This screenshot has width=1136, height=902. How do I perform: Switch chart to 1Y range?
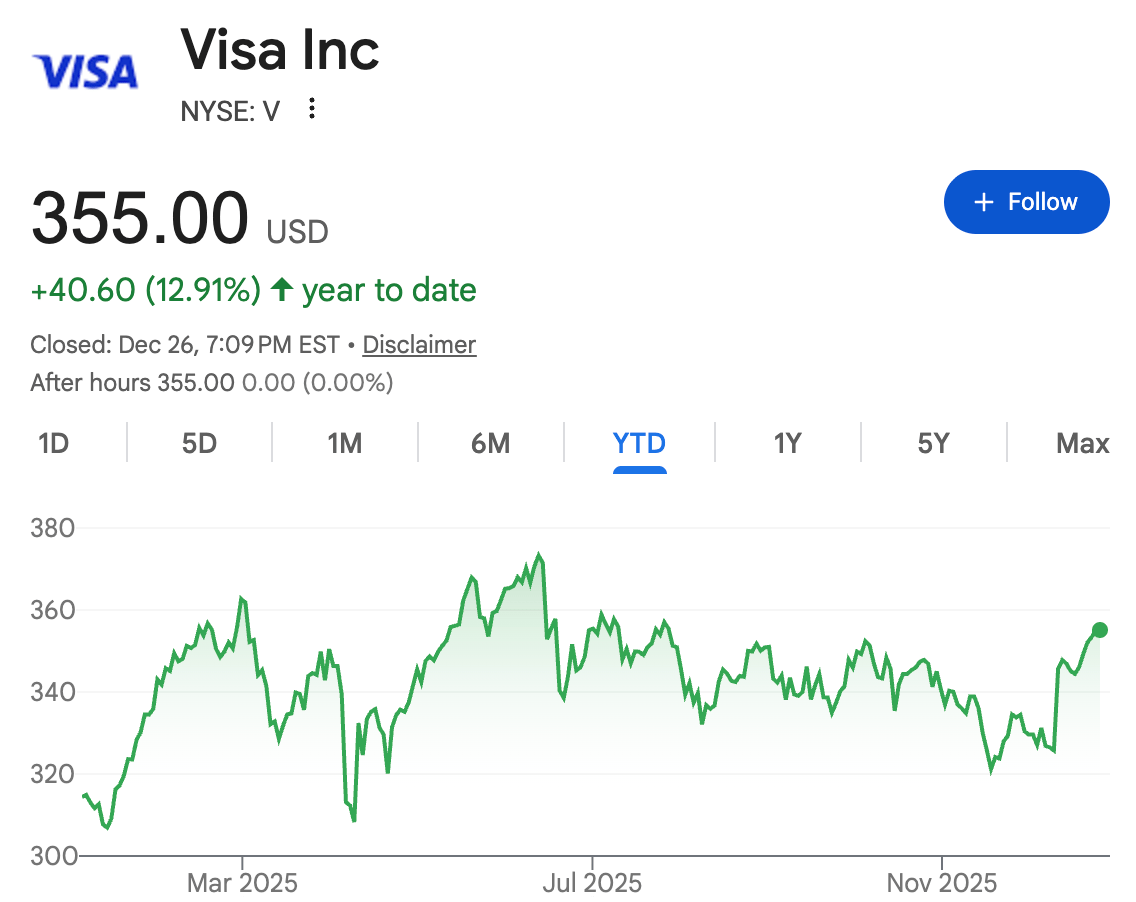point(788,443)
